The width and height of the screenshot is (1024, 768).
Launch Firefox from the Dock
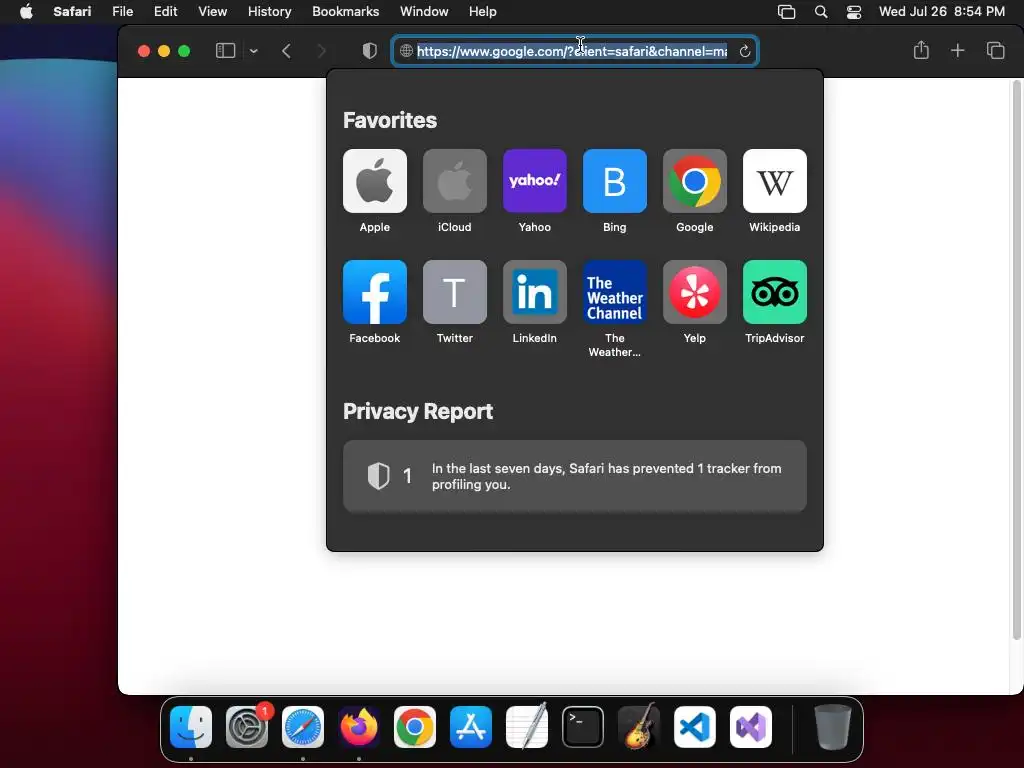(359, 727)
